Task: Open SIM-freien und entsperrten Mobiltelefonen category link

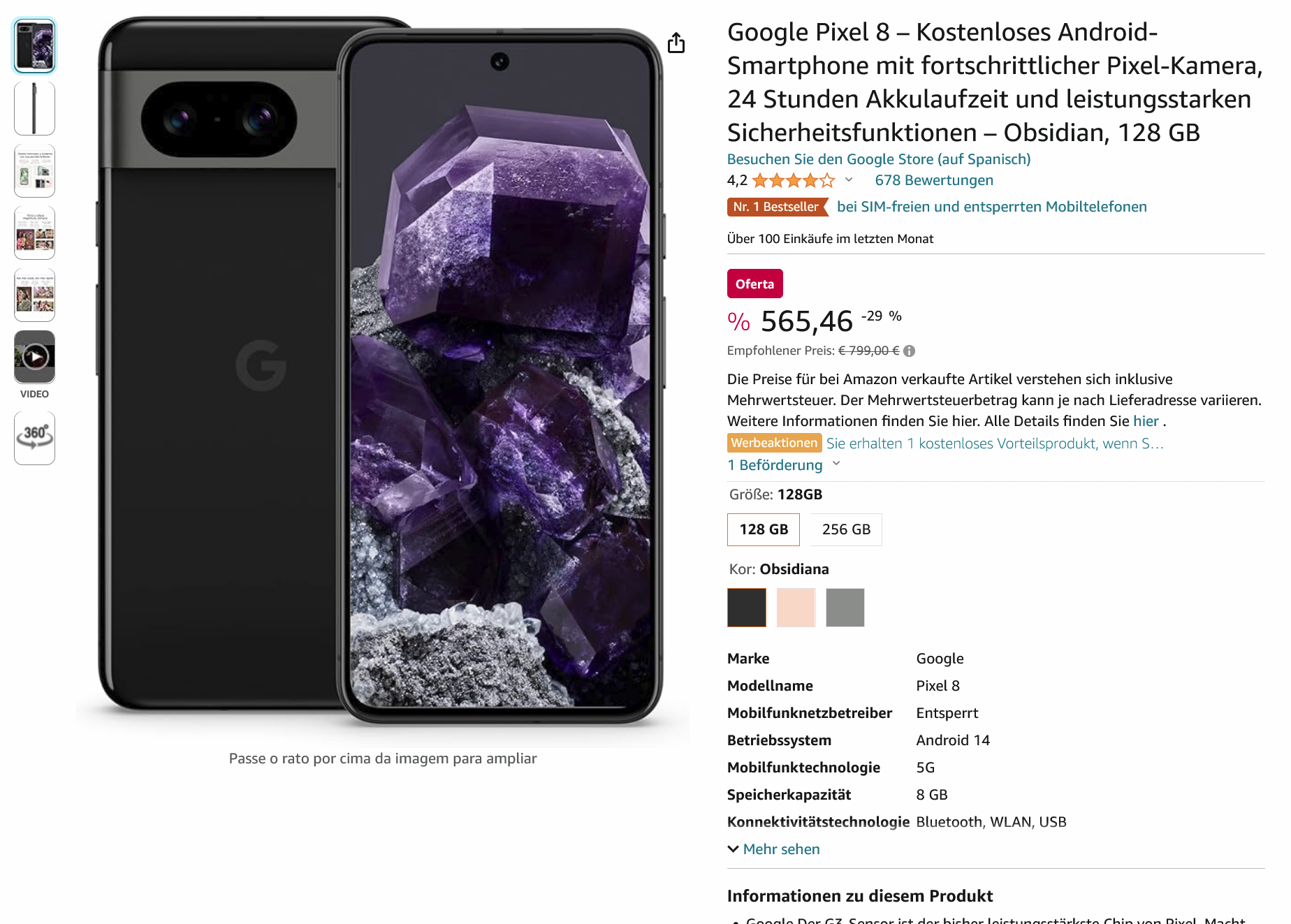Action: tap(992, 207)
